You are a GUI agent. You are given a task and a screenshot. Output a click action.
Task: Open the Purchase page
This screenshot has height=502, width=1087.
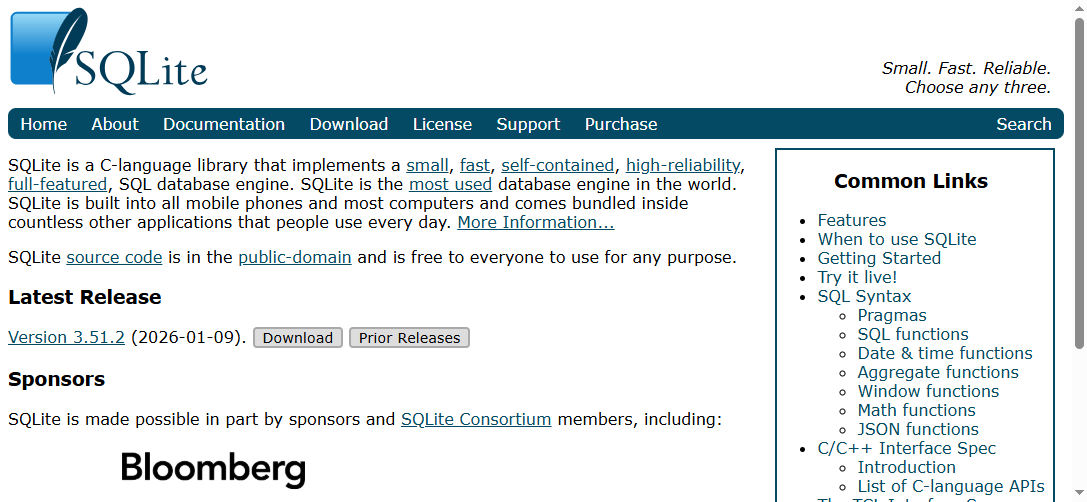click(621, 124)
